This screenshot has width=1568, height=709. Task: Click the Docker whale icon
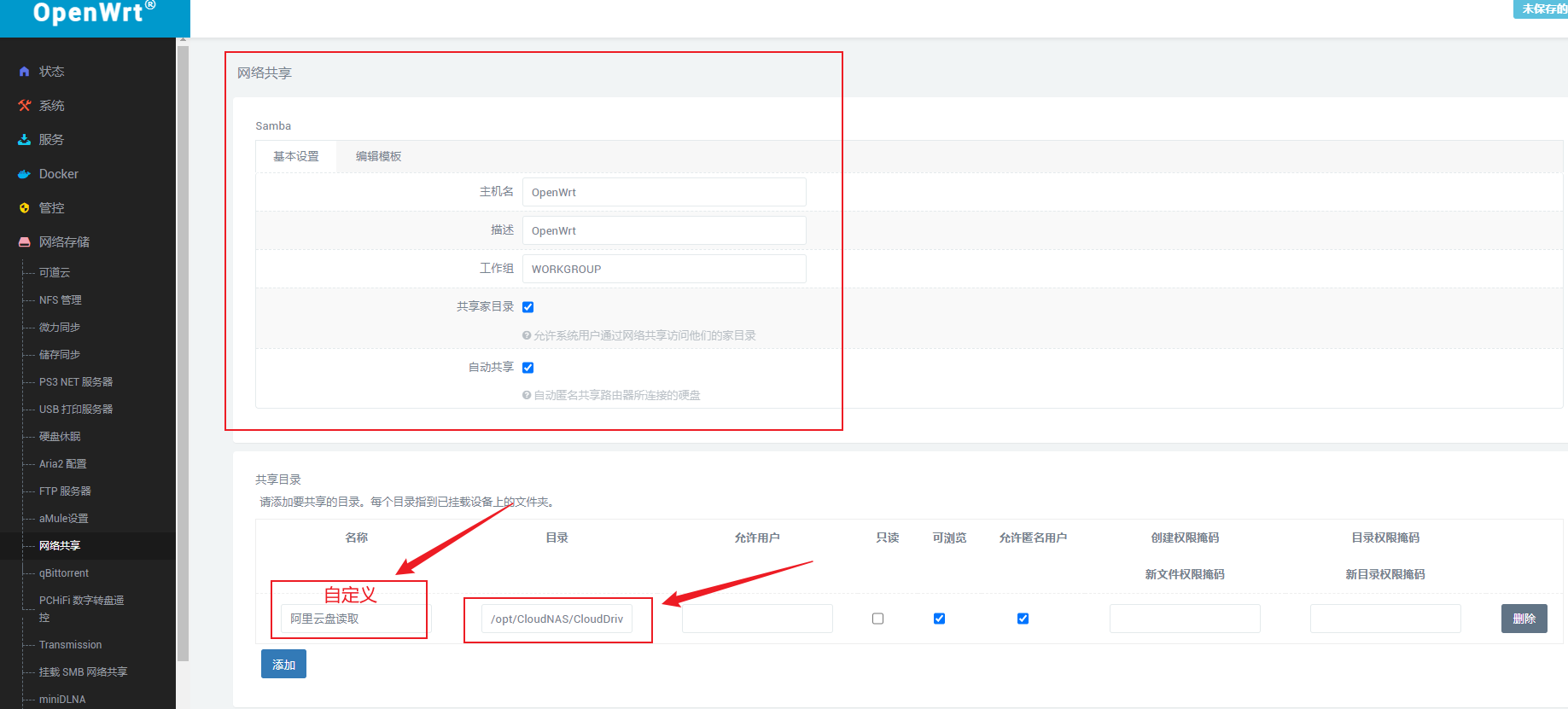[24, 174]
